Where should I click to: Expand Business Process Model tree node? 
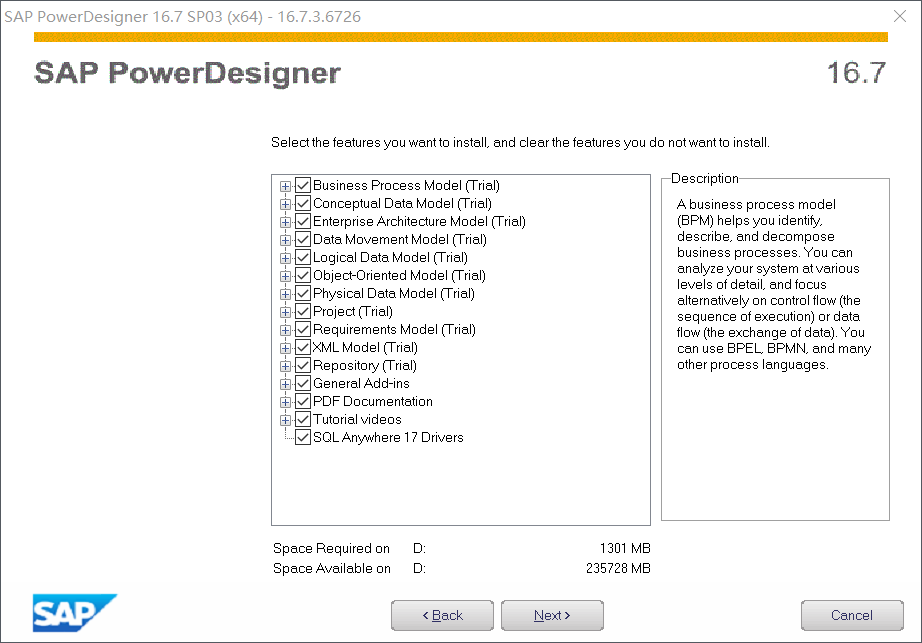point(285,186)
